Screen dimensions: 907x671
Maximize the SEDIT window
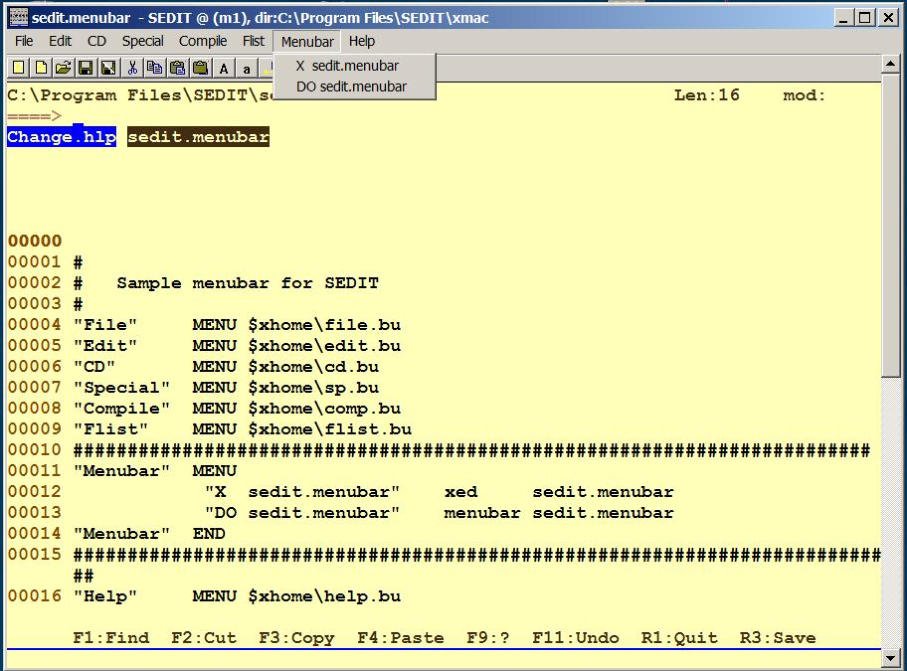pyautogui.click(x=865, y=18)
